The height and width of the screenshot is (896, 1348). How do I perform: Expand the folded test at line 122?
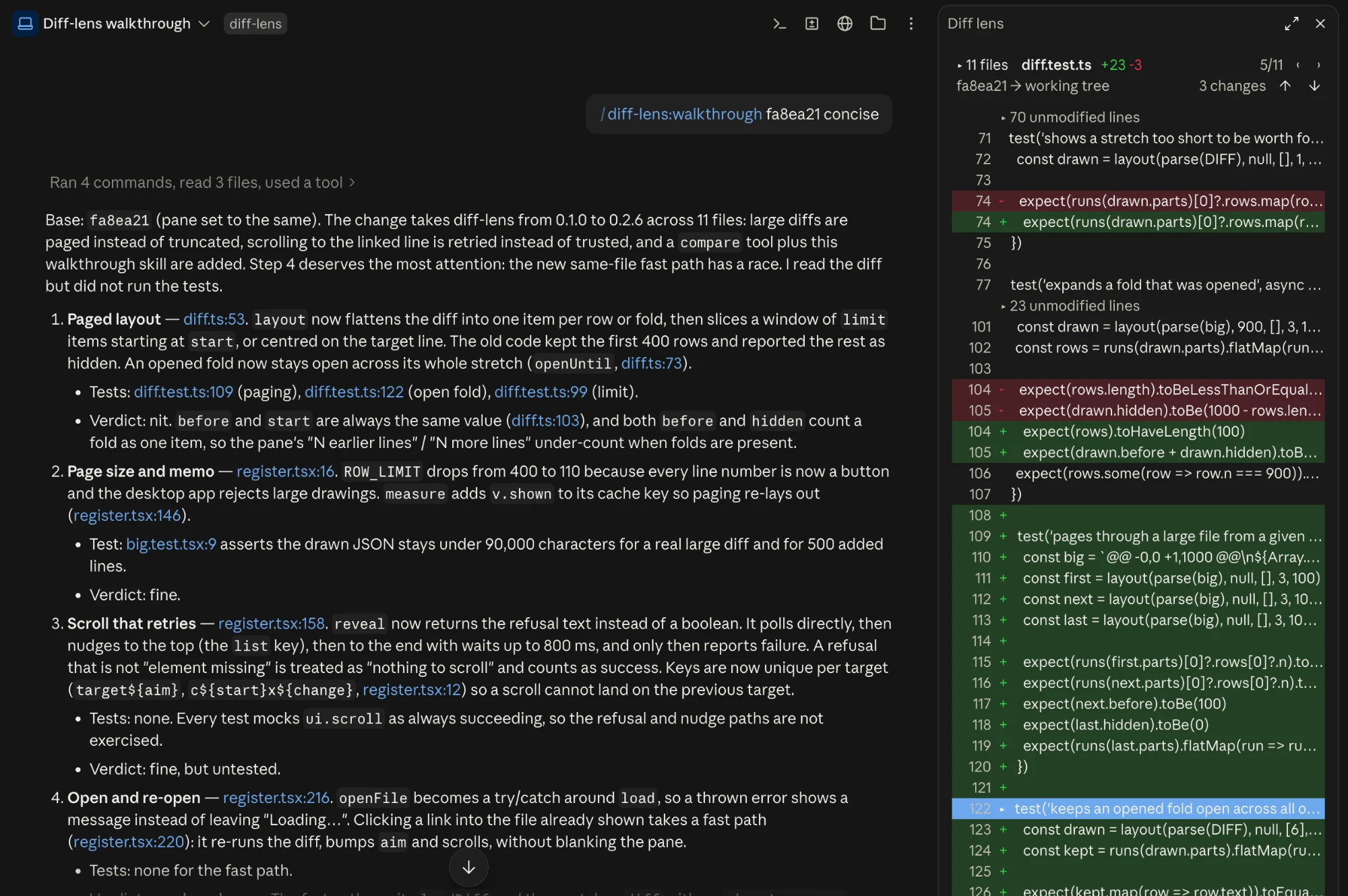click(x=1138, y=808)
